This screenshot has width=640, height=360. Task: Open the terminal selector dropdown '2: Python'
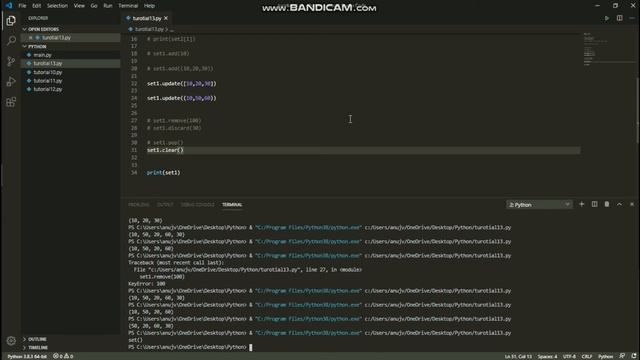coord(539,204)
